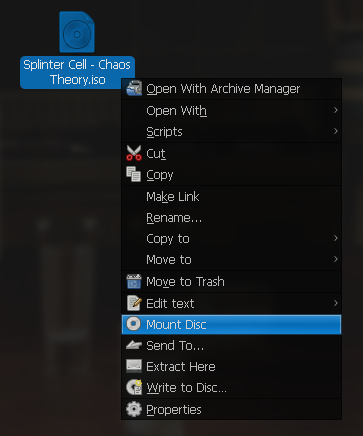Viewport: 363px width, 436px height.
Task: Expand the Copy to submenu arrow
Action: pos(336,238)
